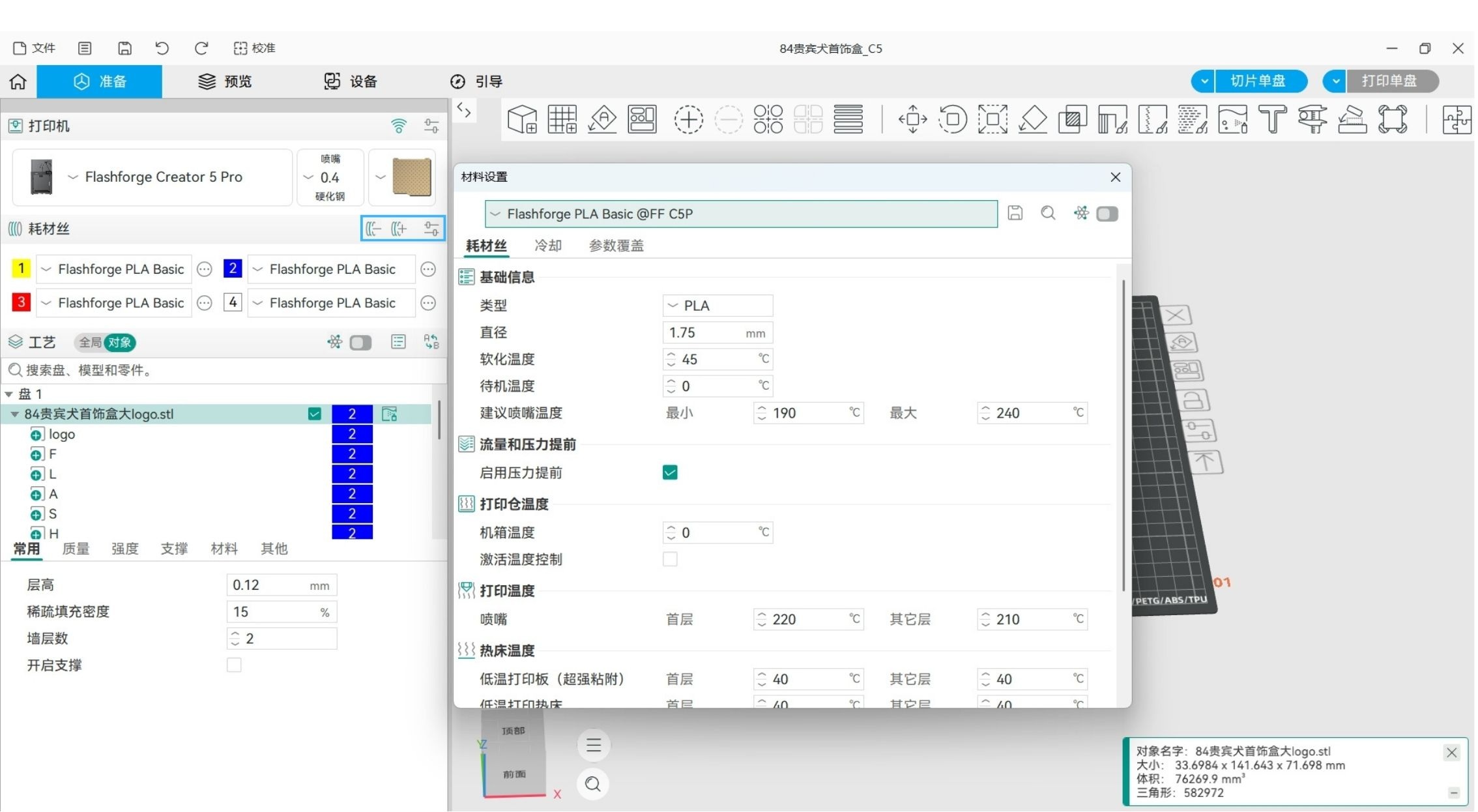Click the 校准 button

(x=255, y=48)
